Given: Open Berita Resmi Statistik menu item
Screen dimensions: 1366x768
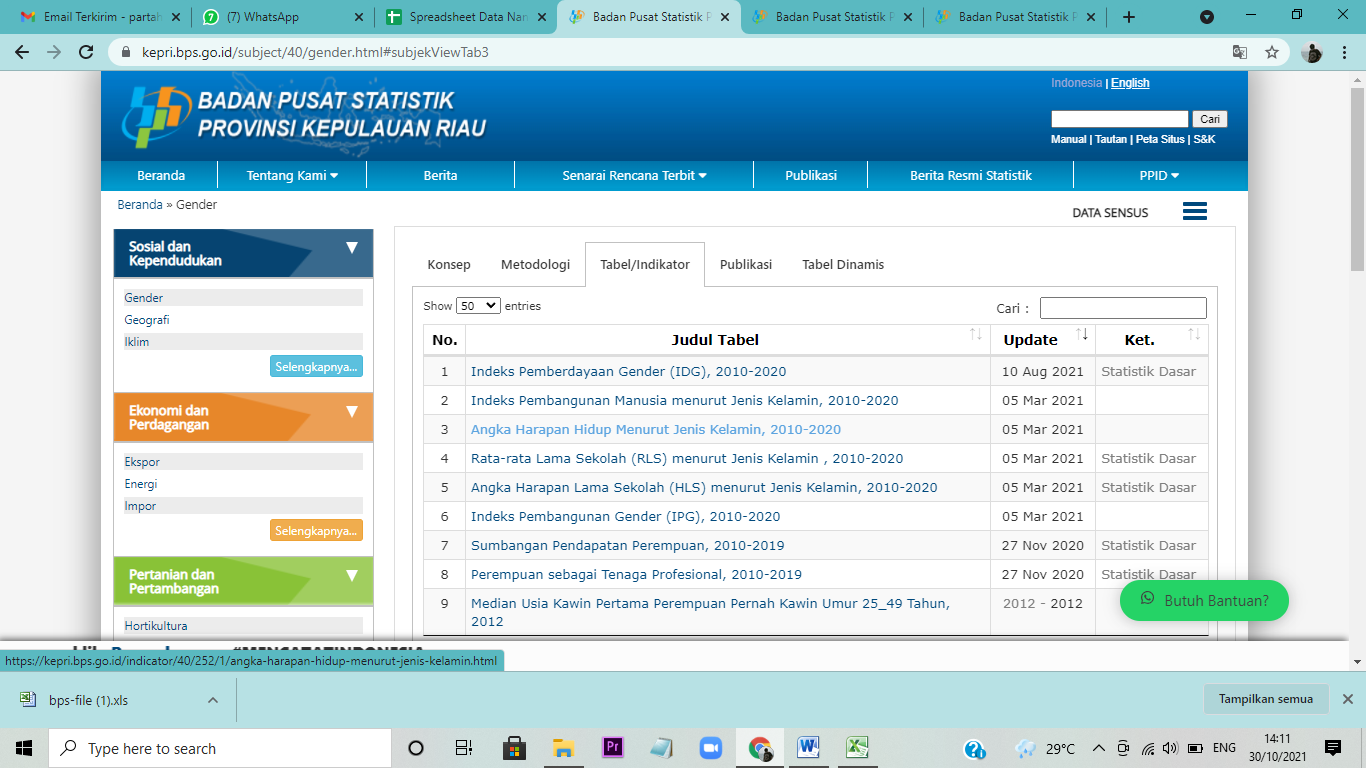Looking at the screenshot, I should click(970, 175).
